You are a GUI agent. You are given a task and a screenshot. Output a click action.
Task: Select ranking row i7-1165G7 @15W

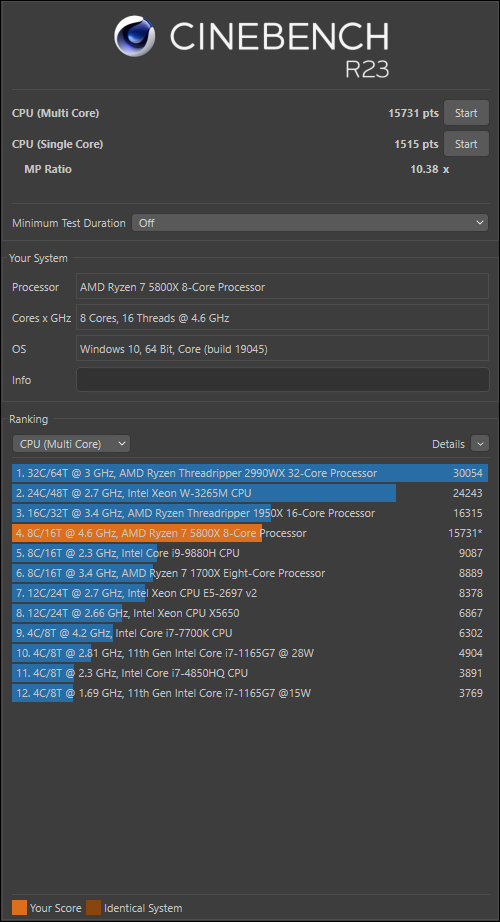tap(250, 693)
